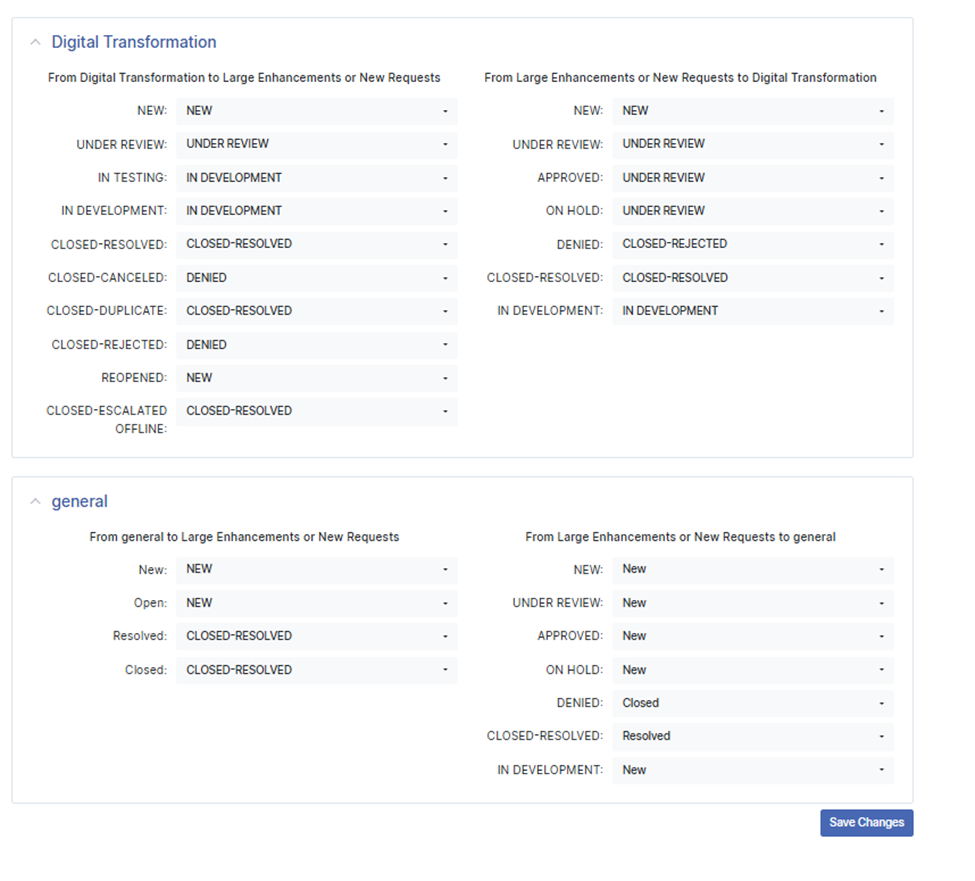Open IN DEVELOPMENT dropdown in general section

753,770
